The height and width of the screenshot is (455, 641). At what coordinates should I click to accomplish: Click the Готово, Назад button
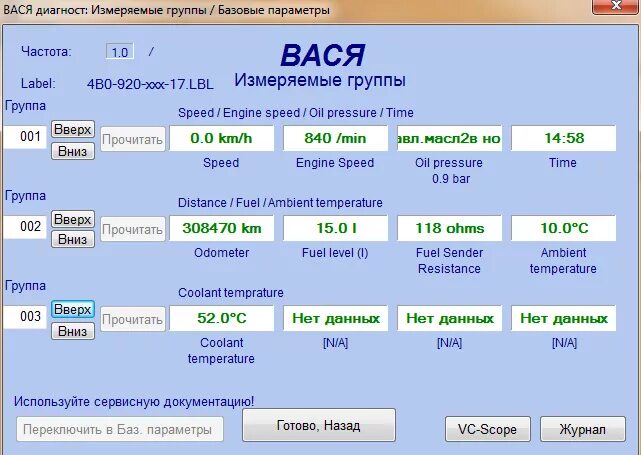[x=319, y=426]
